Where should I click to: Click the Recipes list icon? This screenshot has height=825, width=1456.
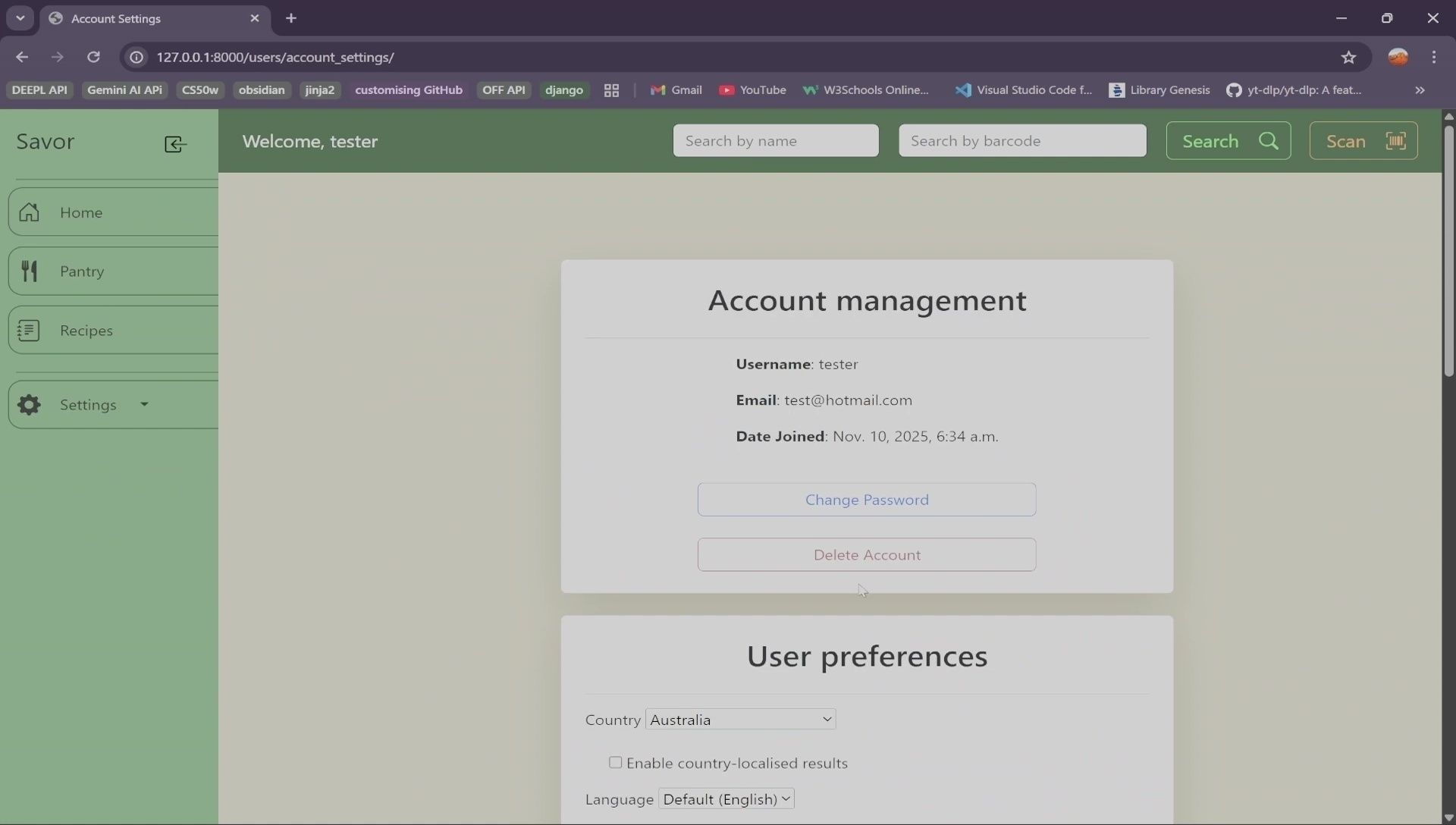pos(29,331)
